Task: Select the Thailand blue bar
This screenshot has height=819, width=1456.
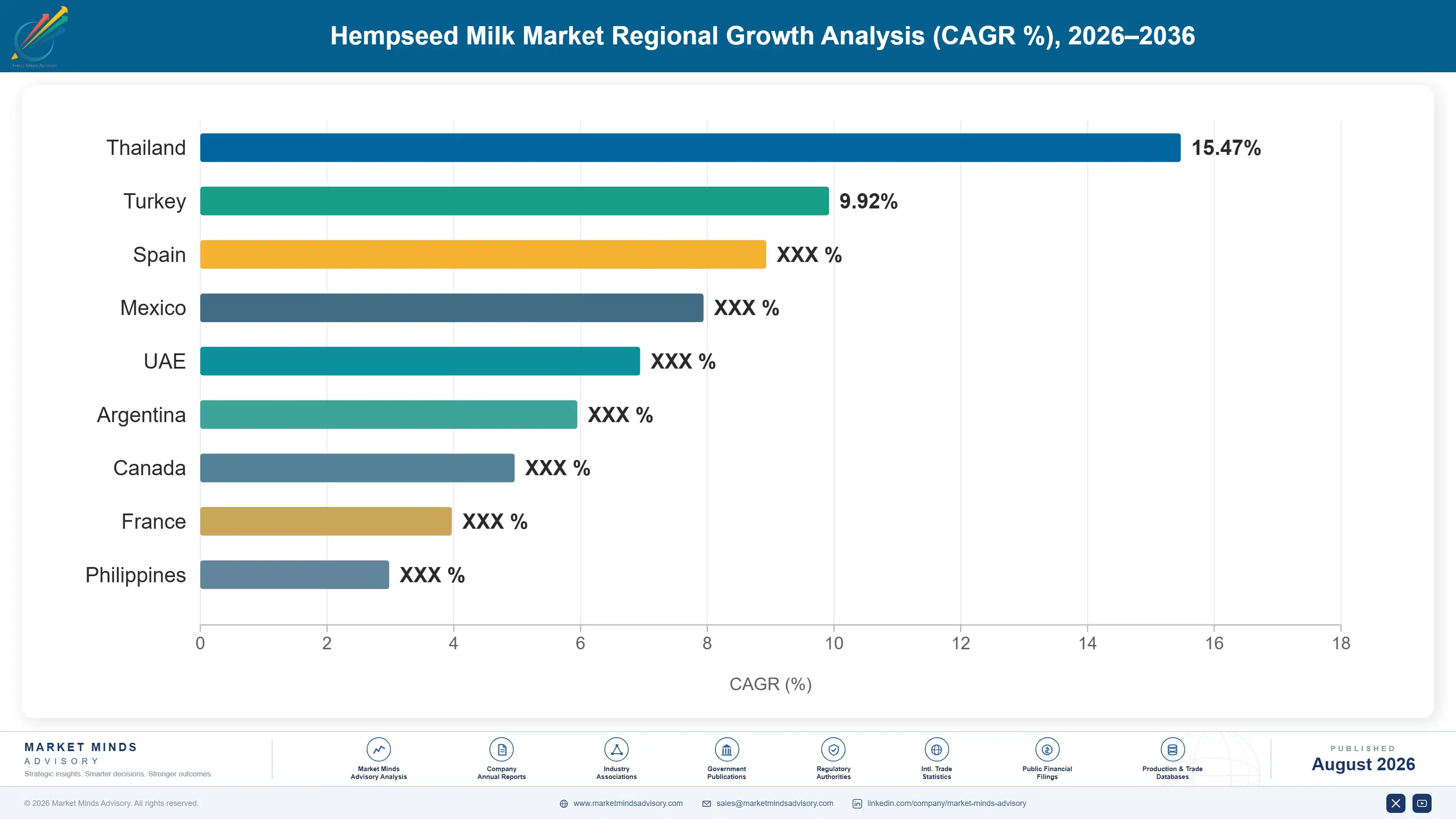Action: [690, 148]
